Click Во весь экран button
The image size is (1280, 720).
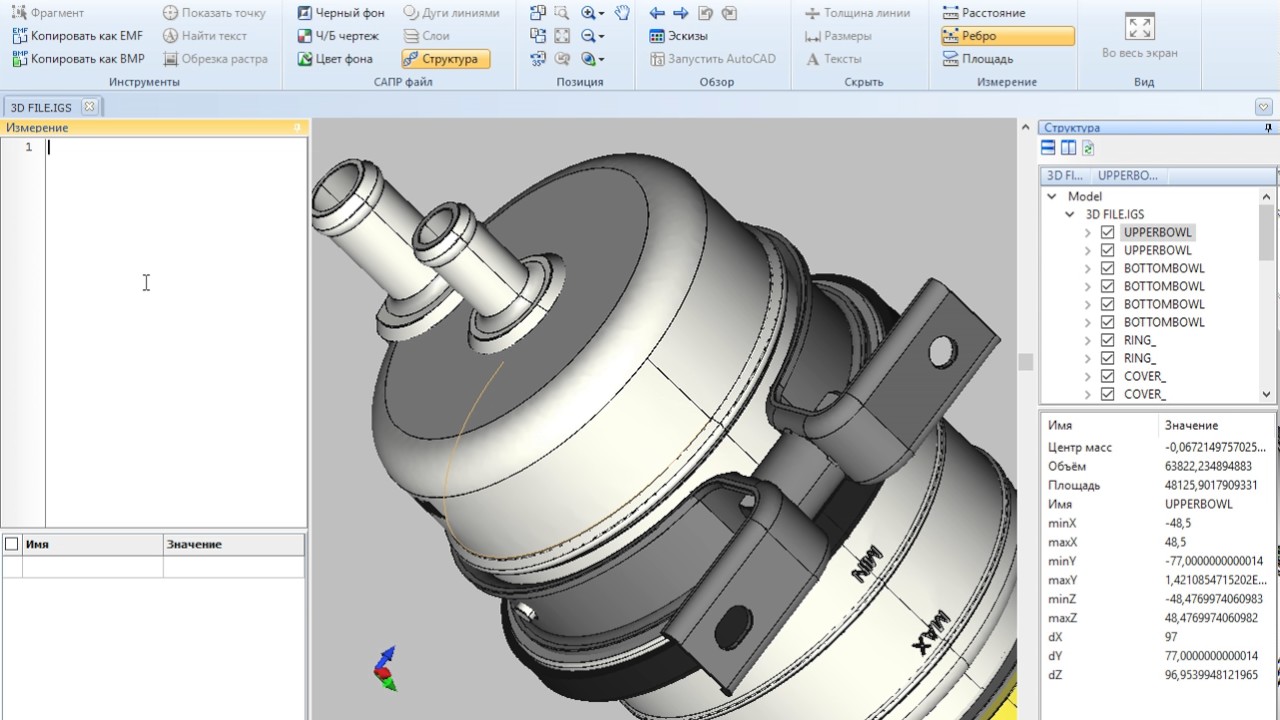[1139, 36]
